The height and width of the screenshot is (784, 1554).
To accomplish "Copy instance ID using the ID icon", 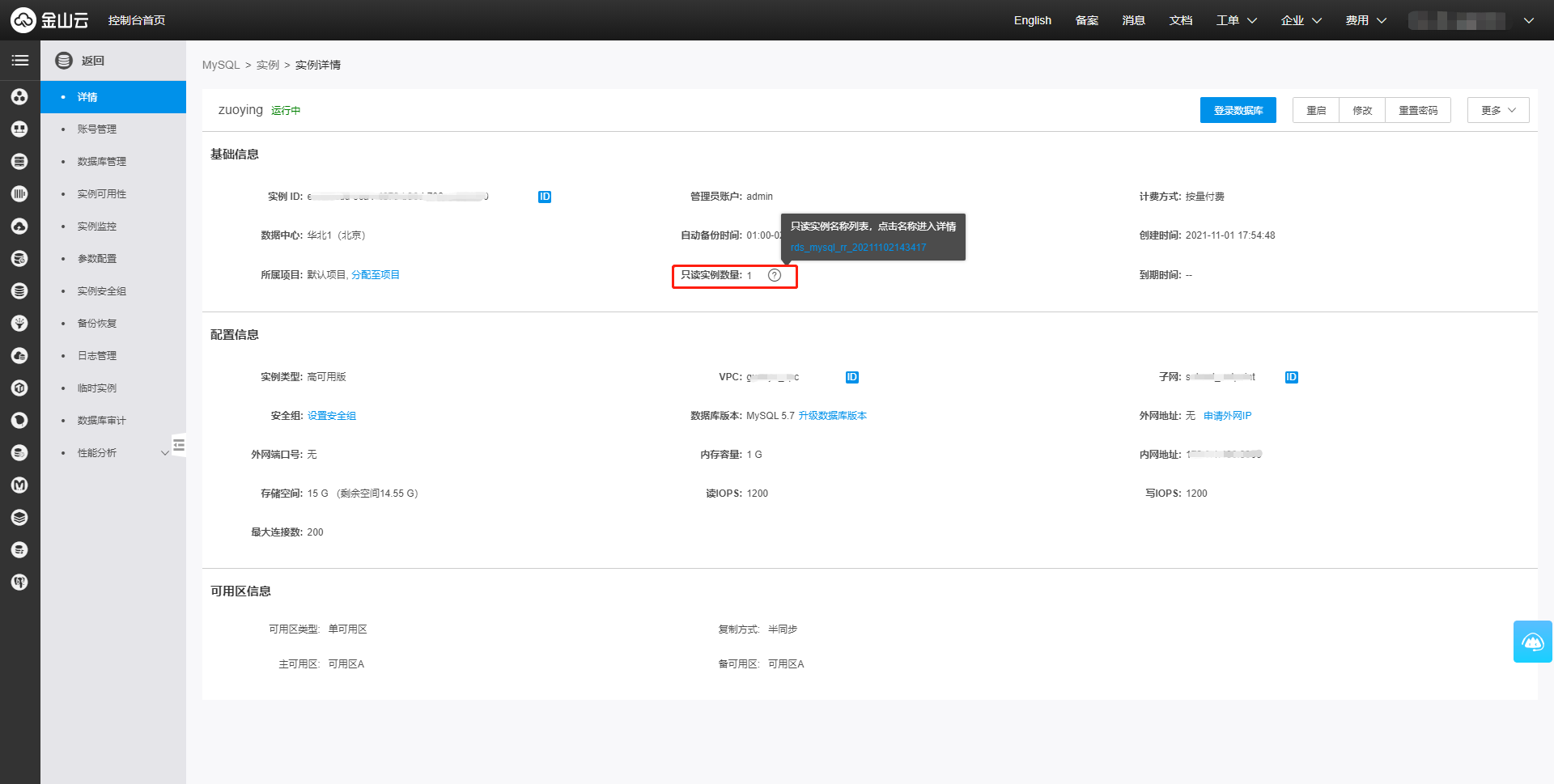I will 545,197.
